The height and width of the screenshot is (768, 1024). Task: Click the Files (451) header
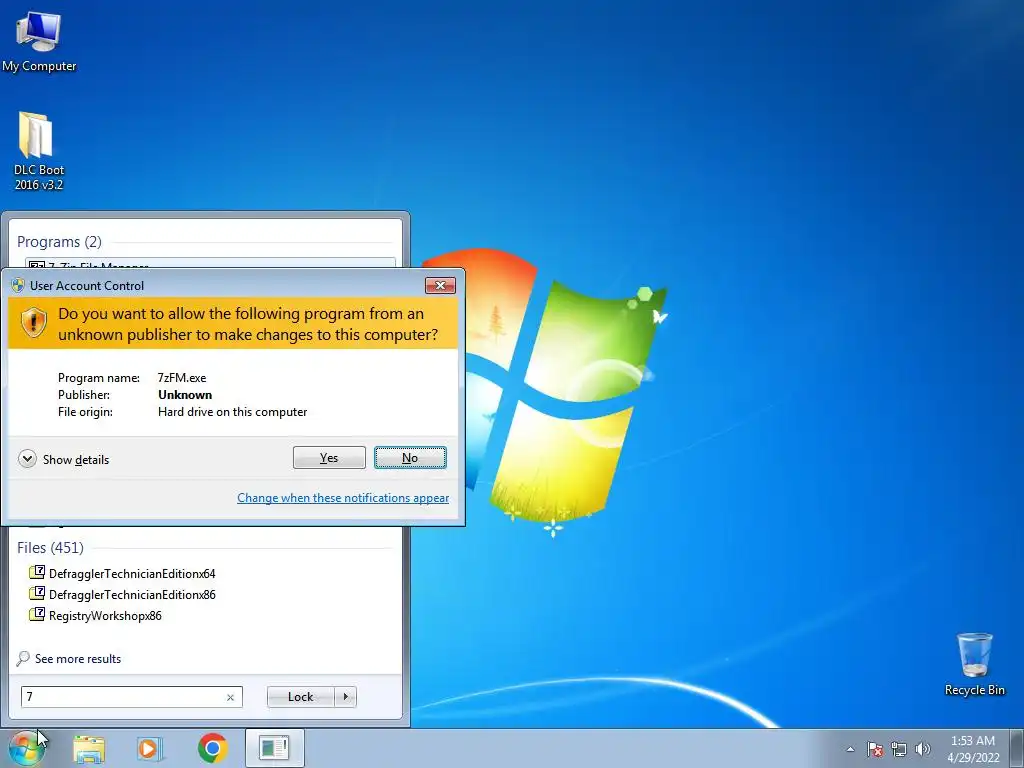pos(50,547)
